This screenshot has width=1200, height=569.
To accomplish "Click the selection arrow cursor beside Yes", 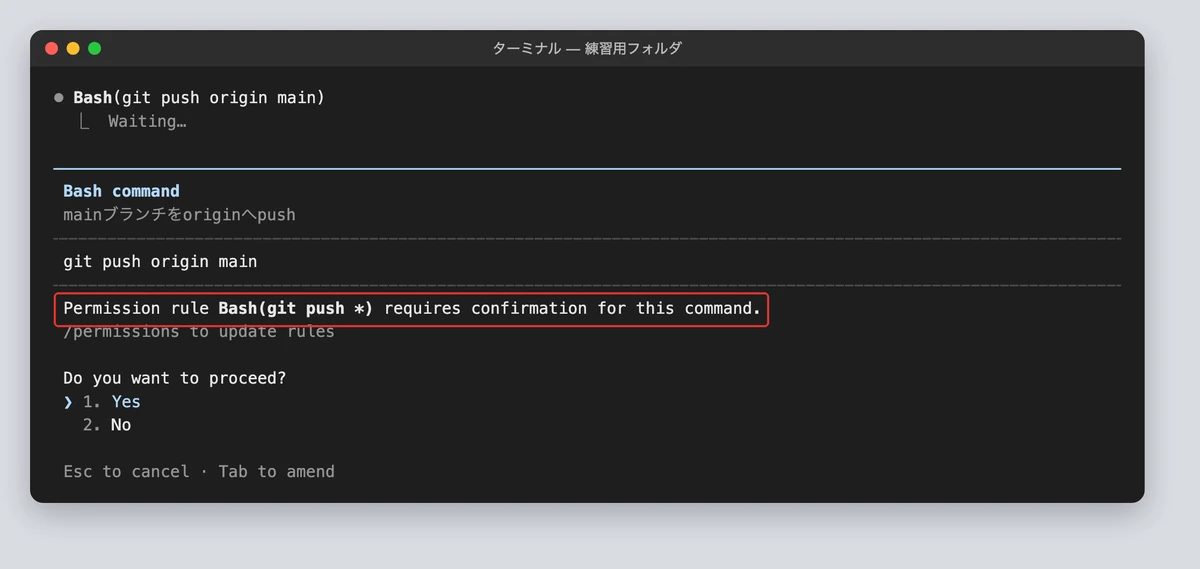I will (68, 402).
